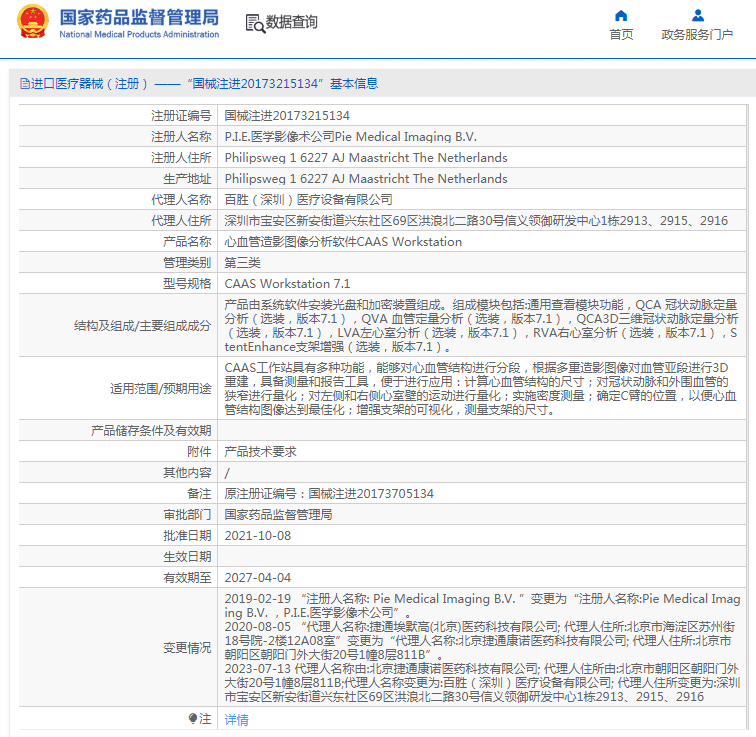
Task: Click the 备注 row label
Action: coord(199,494)
